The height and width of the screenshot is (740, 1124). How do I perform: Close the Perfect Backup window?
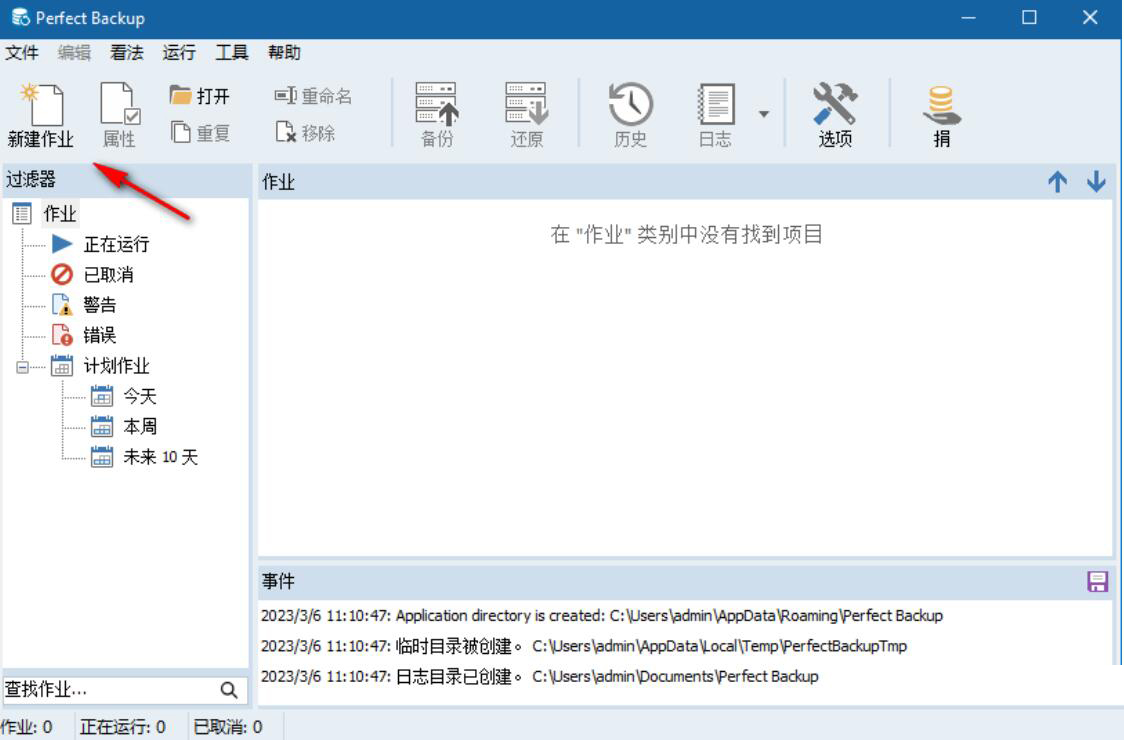pos(1090,18)
